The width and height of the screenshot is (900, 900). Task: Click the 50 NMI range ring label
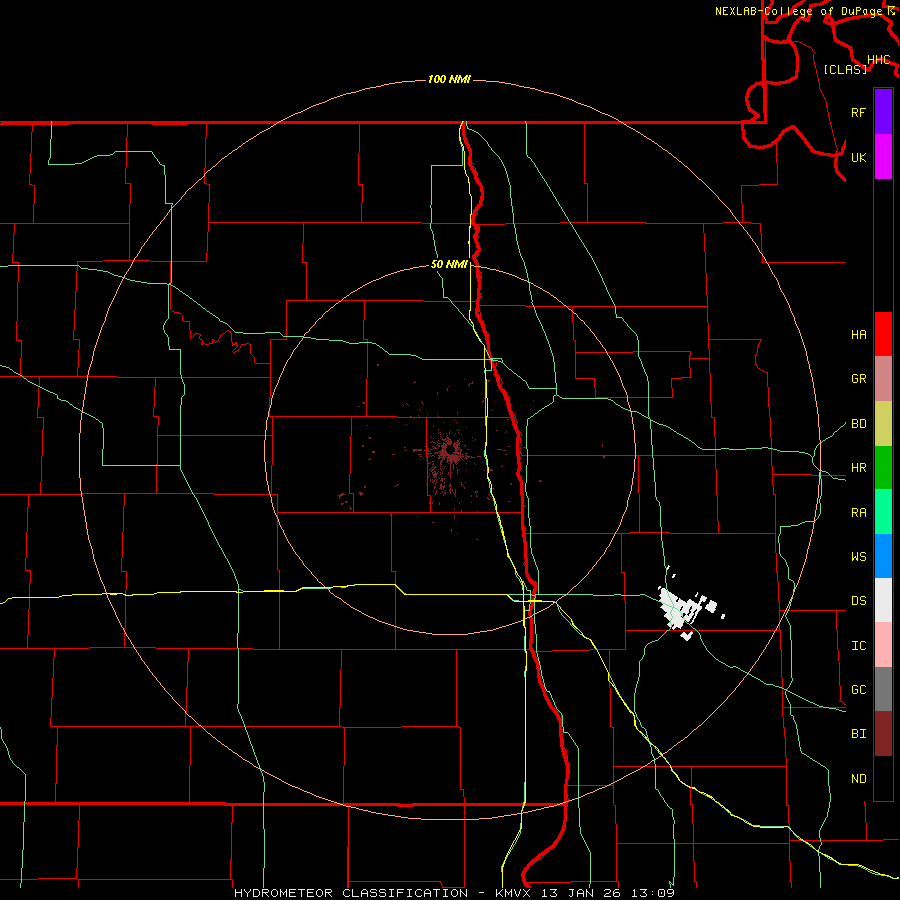[x=449, y=264]
